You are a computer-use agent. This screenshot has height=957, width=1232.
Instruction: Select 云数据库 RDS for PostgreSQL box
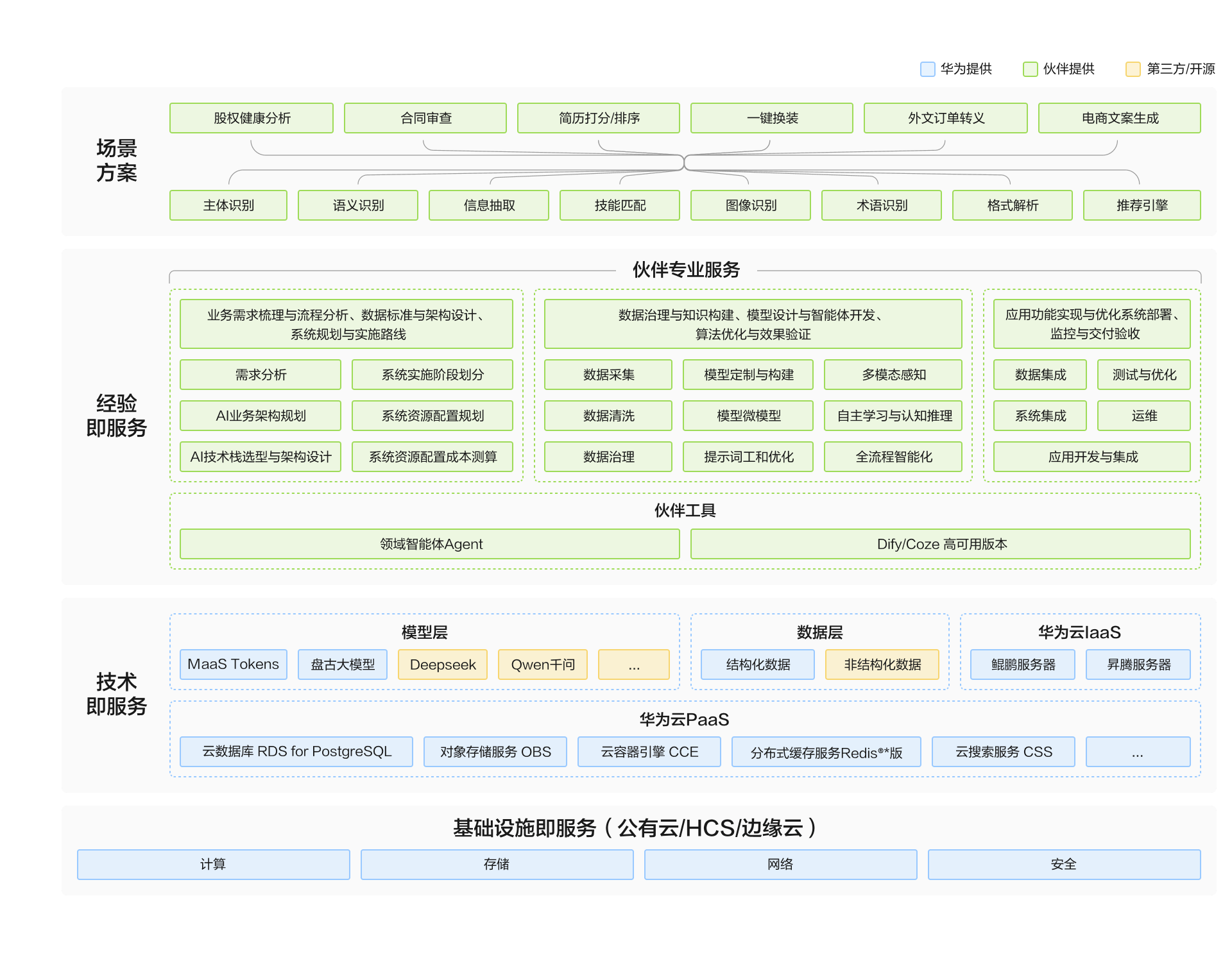(296, 752)
